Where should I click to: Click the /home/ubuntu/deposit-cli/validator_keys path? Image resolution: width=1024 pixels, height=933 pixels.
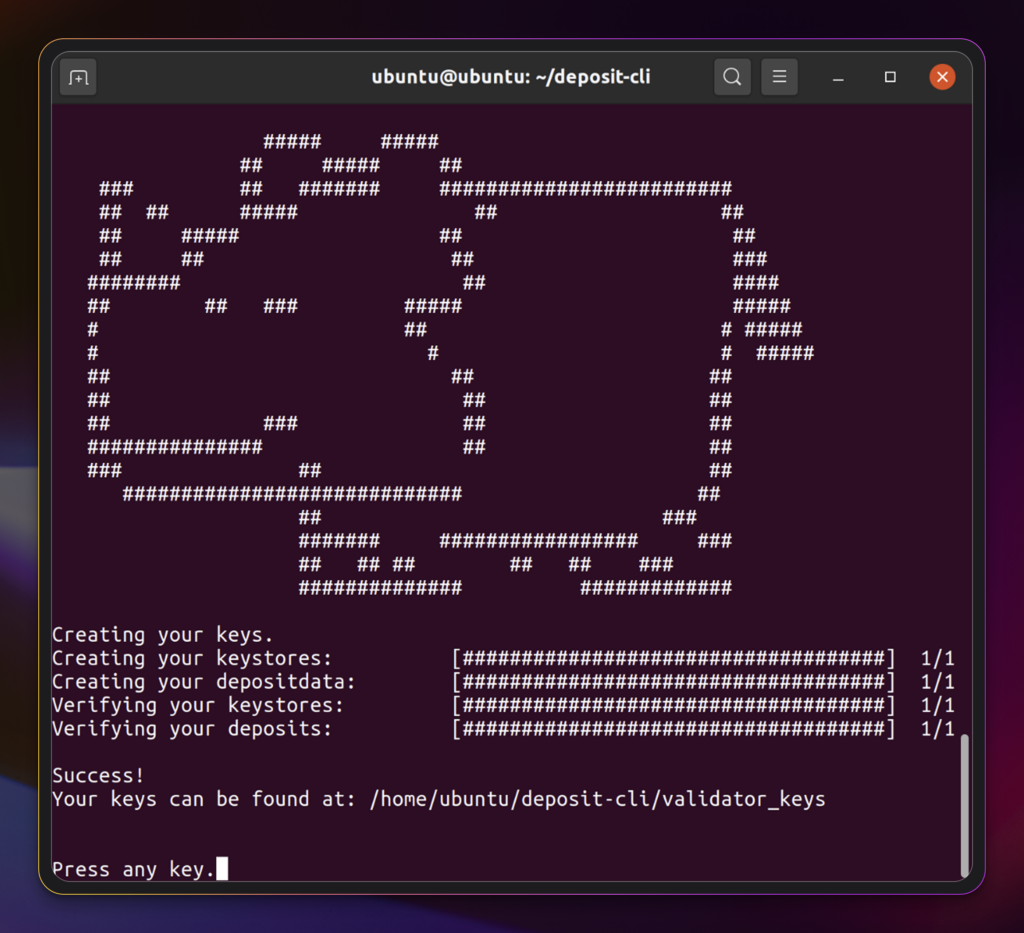[598, 799]
